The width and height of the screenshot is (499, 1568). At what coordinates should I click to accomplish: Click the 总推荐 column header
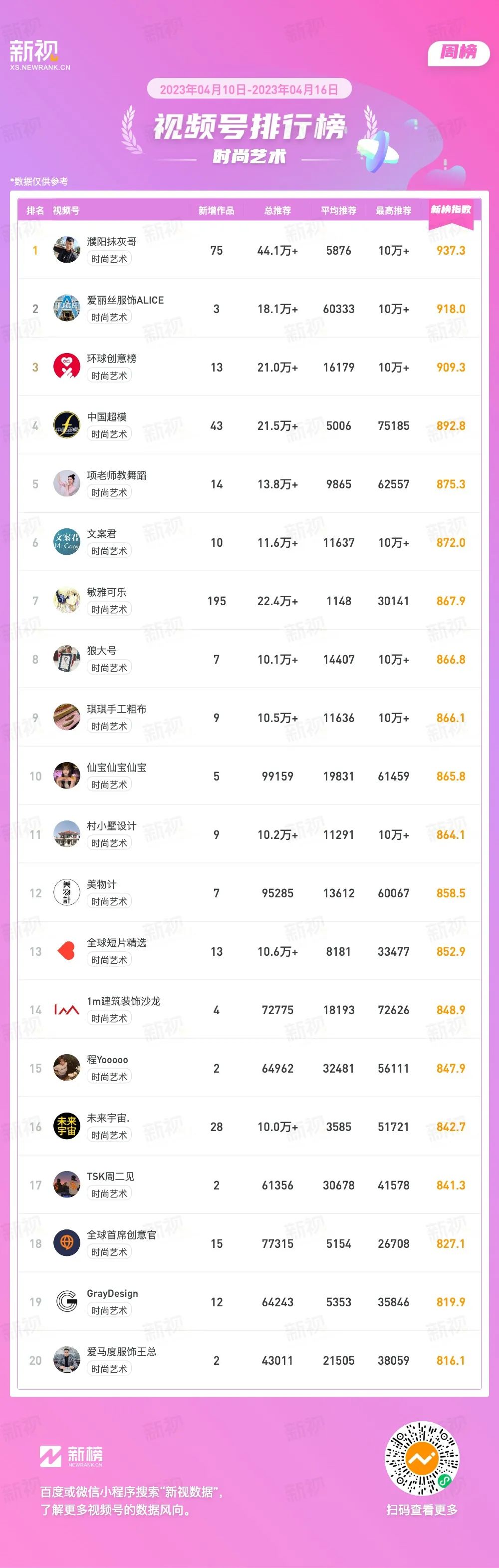(x=277, y=211)
